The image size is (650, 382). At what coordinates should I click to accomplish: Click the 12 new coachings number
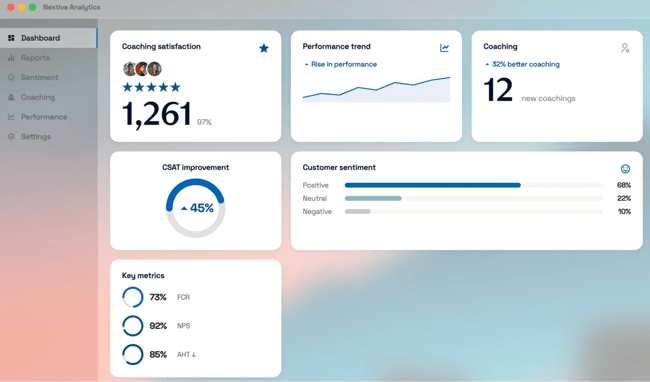pos(498,90)
